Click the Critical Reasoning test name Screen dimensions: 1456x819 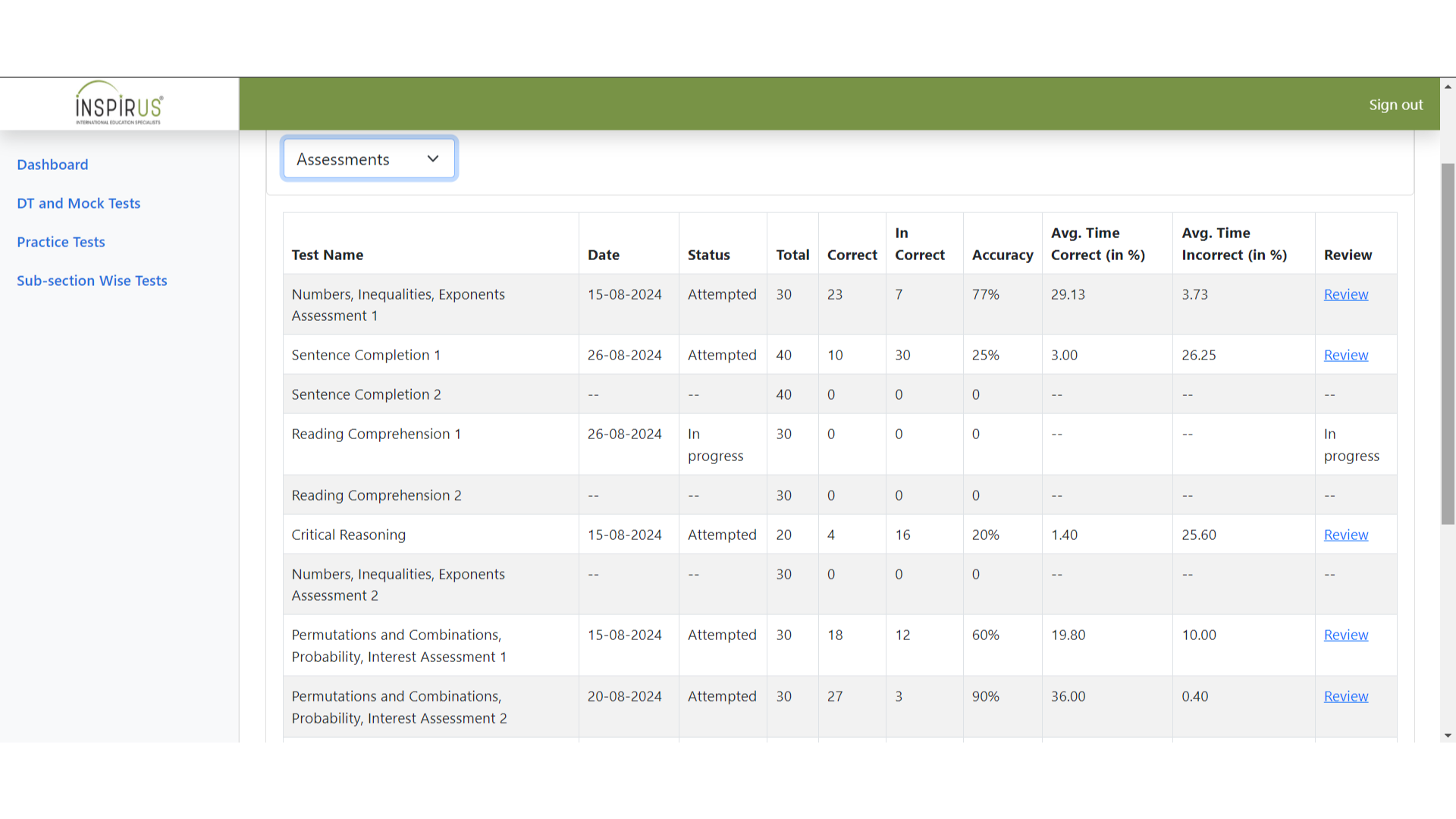pos(349,535)
